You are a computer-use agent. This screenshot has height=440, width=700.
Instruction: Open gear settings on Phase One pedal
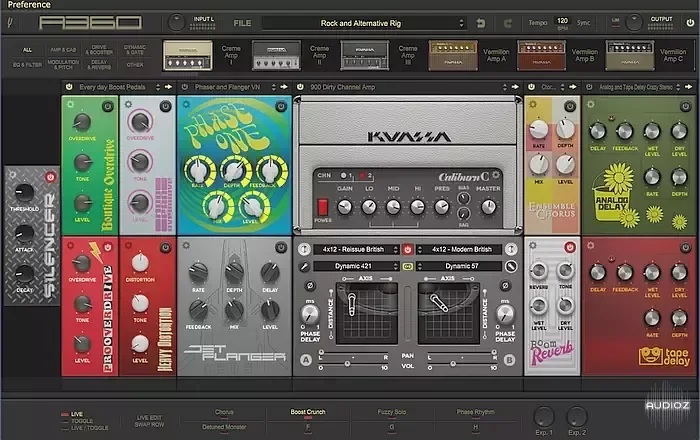(x=186, y=104)
